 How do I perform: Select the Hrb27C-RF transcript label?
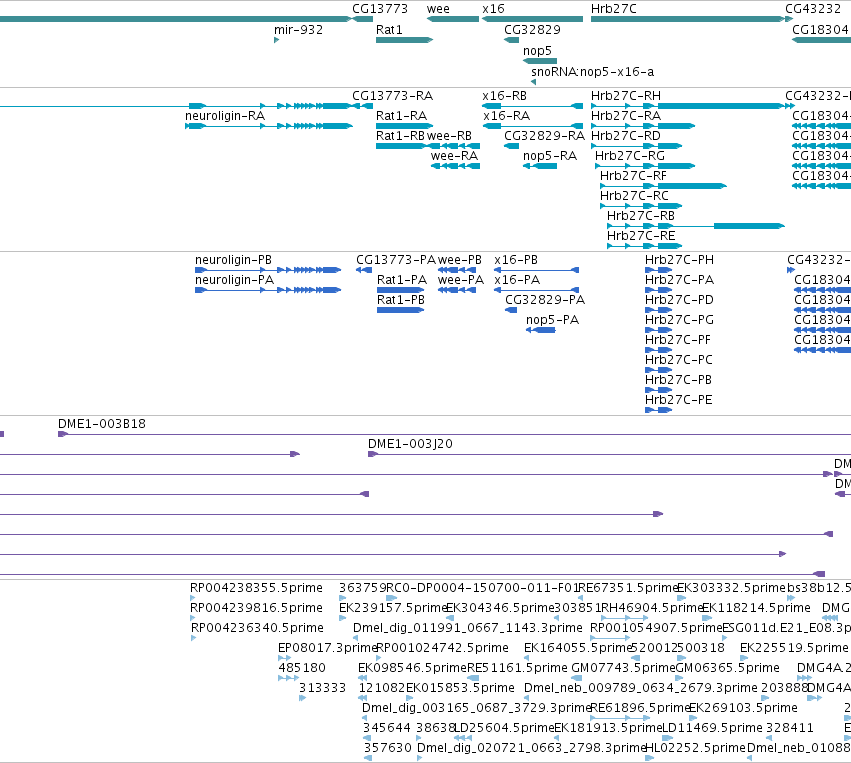(633, 176)
